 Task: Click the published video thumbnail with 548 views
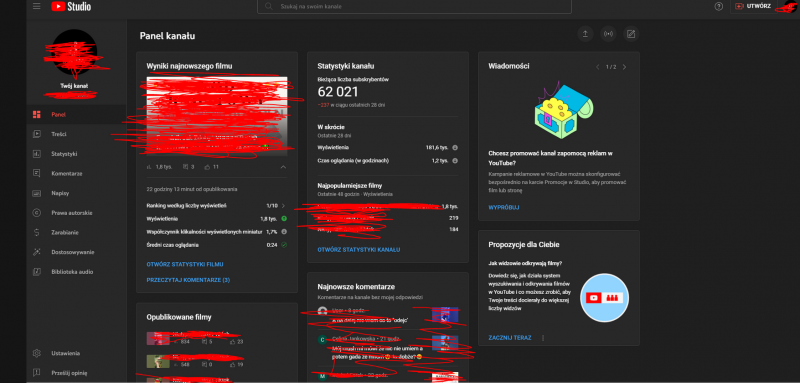158,362
